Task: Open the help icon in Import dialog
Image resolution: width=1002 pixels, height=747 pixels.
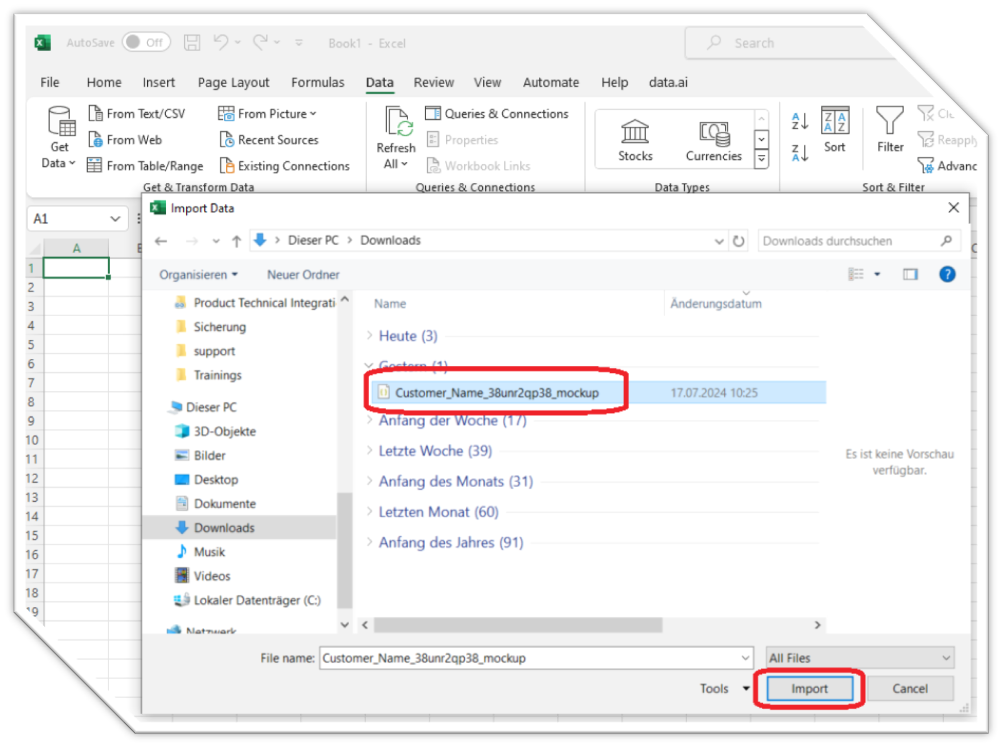Action: coord(946,274)
